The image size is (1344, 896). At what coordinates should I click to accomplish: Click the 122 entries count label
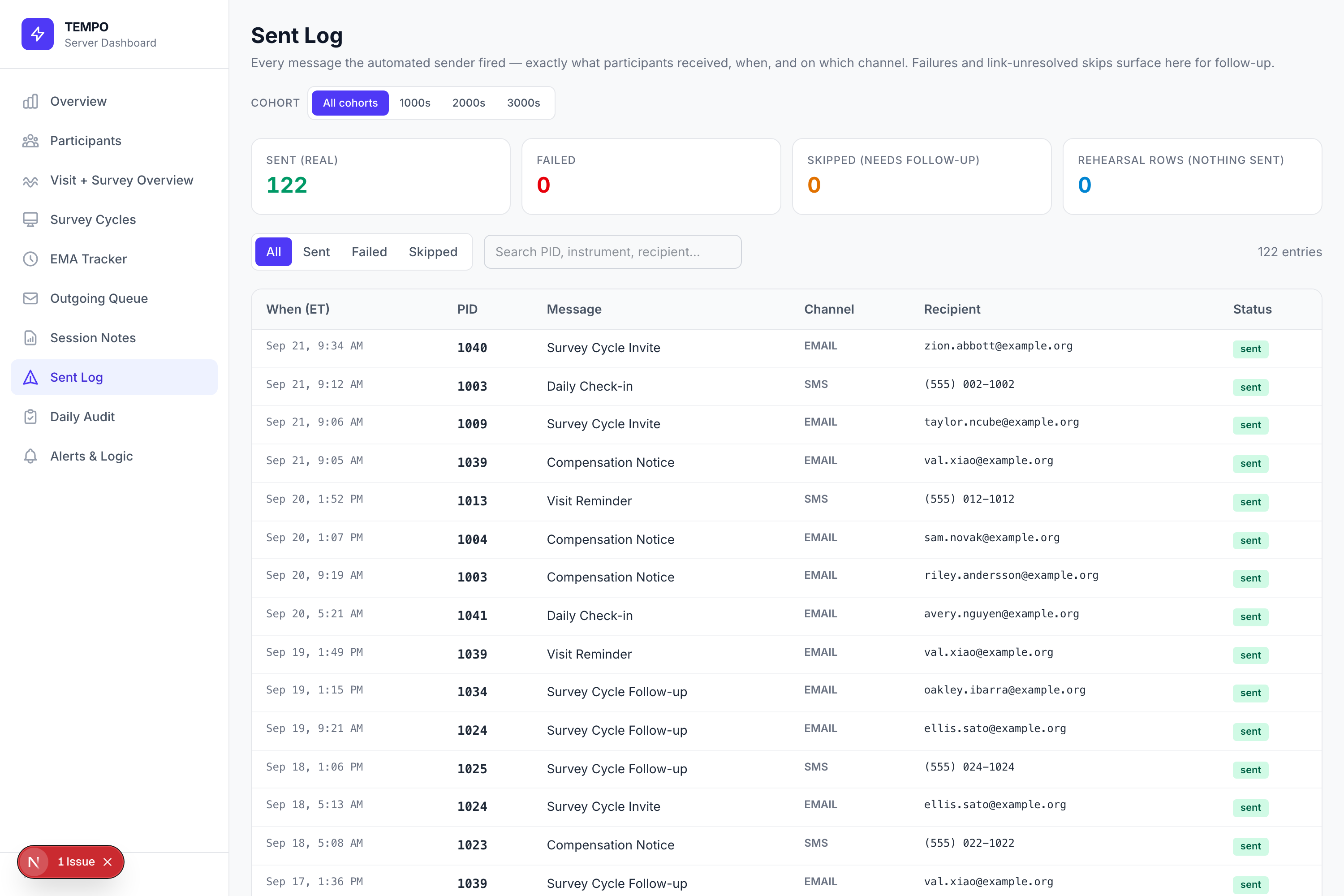(1289, 252)
